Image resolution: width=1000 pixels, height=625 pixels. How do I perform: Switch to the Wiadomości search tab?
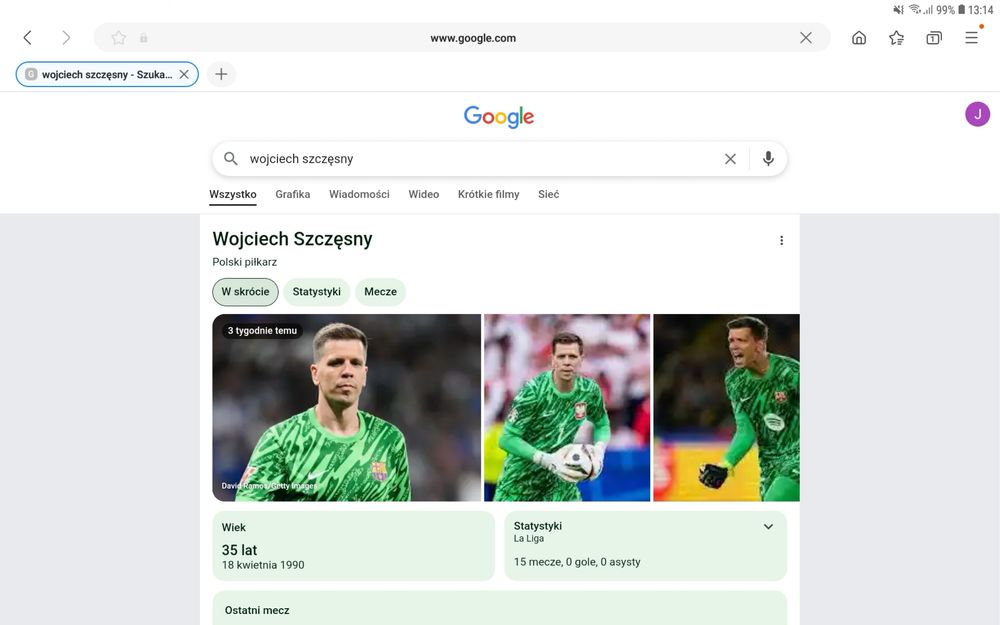(359, 194)
